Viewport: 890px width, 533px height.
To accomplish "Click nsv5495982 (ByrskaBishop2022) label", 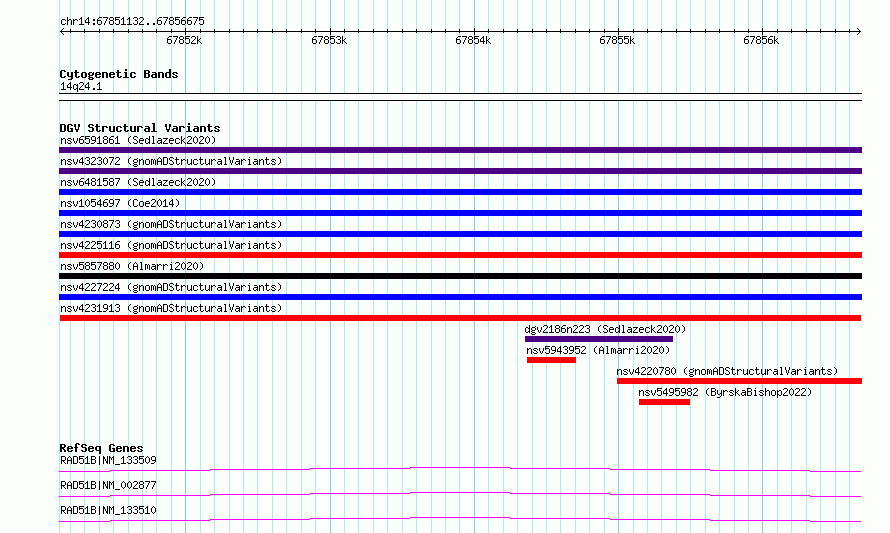I will tap(725, 392).
